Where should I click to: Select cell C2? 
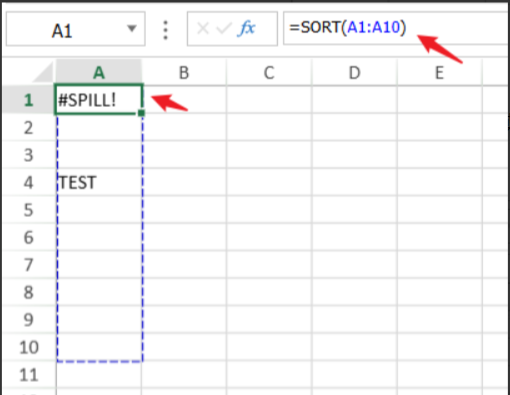click(269, 128)
